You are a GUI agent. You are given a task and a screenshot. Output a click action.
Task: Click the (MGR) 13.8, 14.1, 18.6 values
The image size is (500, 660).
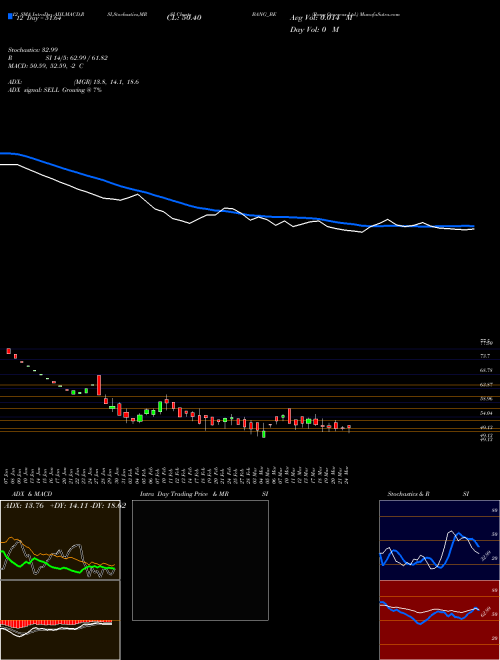tap(106, 82)
